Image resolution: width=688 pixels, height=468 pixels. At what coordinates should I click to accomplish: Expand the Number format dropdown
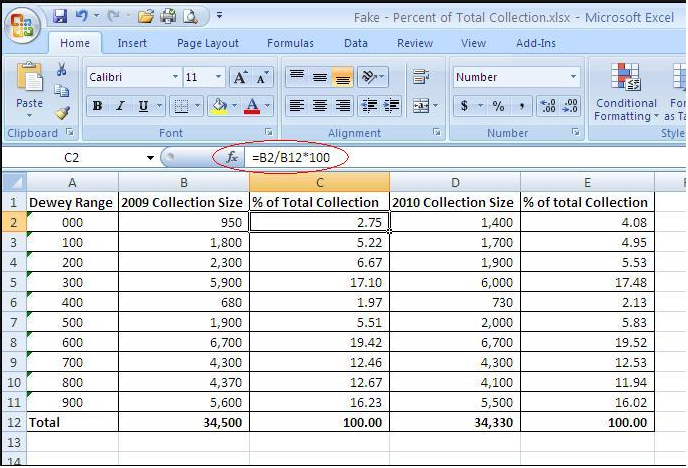click(573, 77)
